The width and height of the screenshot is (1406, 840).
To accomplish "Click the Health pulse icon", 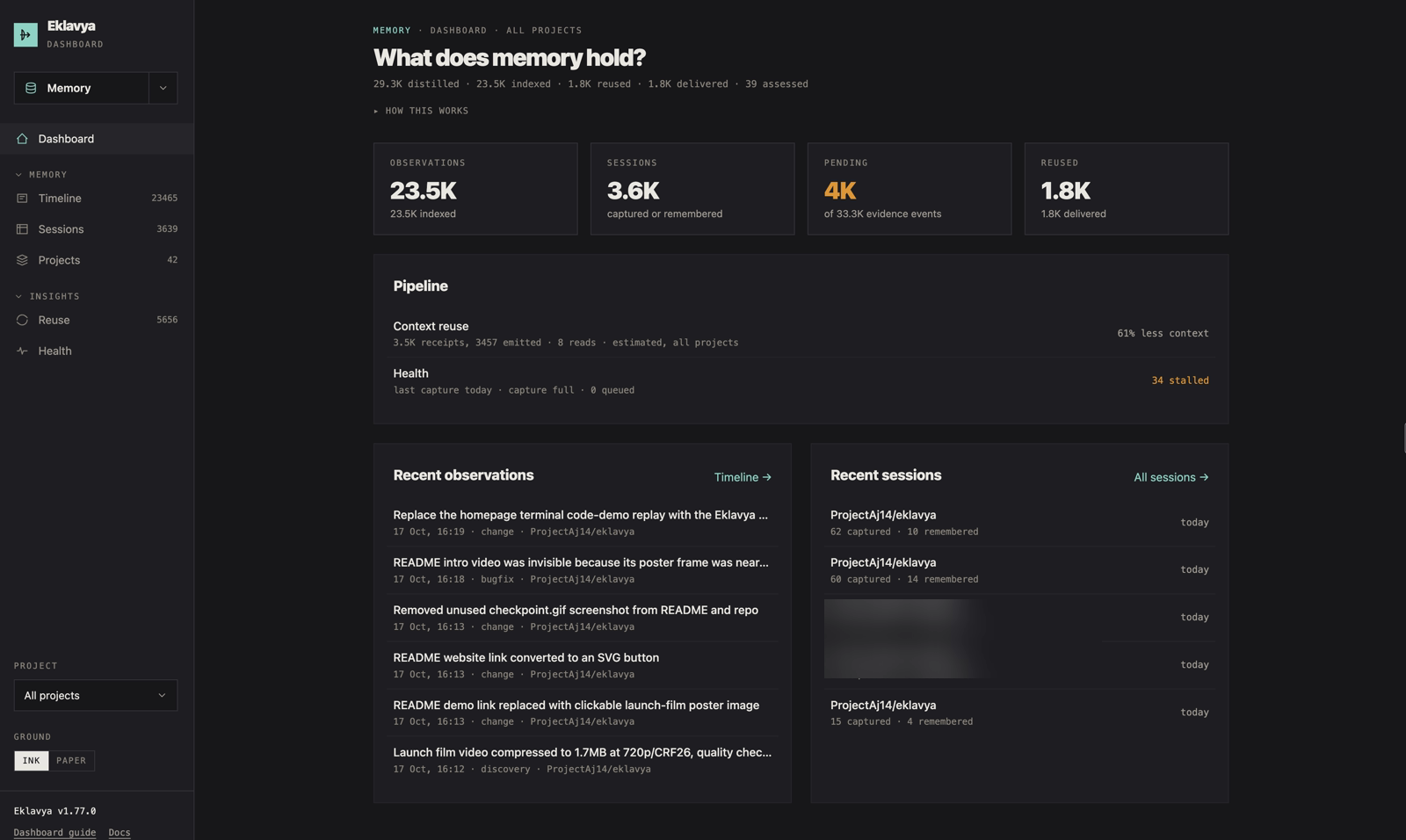I will (22, 351).
